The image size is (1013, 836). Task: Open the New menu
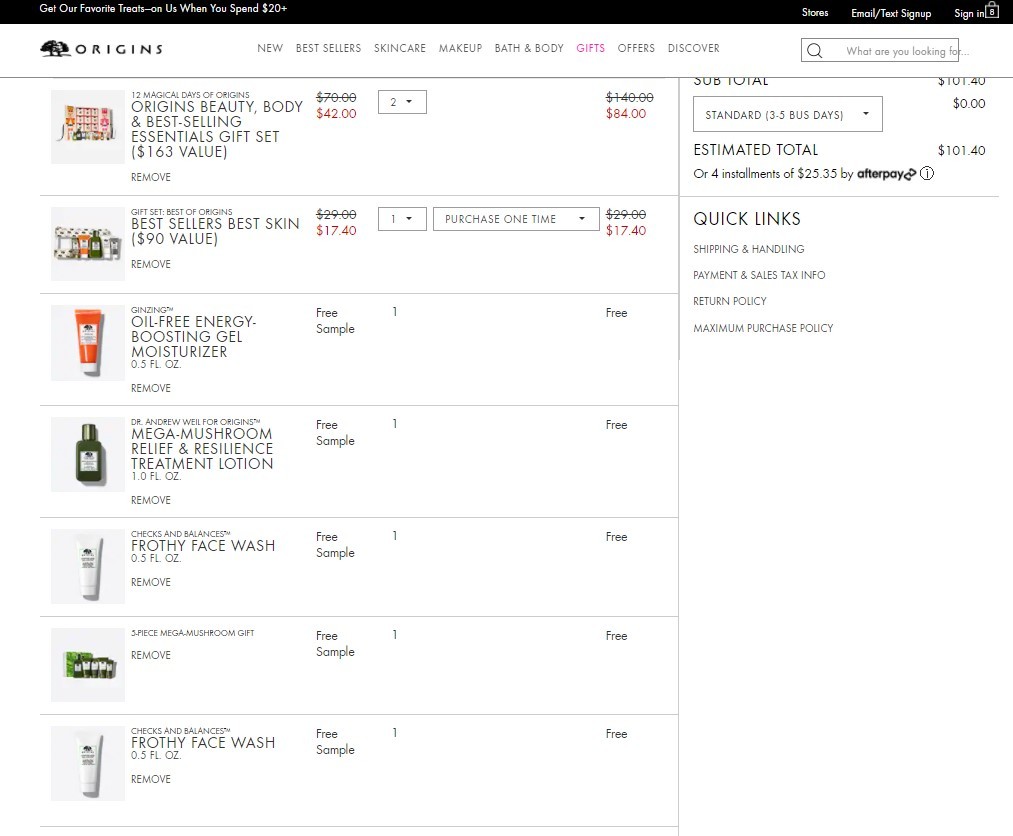point(270,48)
